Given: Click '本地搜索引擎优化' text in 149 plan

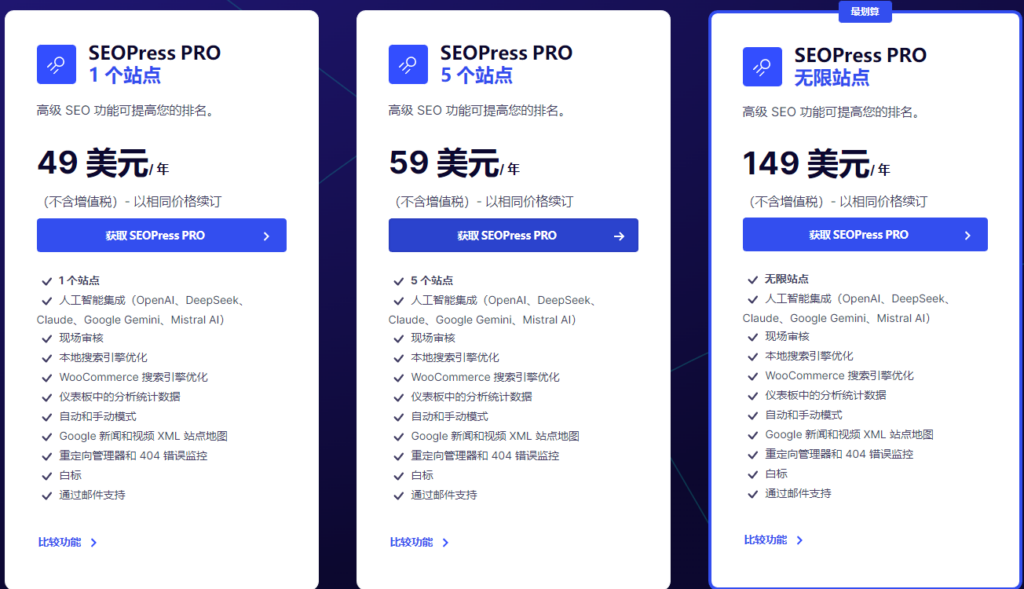Looking at the screenshot, I should coord(809,357).
